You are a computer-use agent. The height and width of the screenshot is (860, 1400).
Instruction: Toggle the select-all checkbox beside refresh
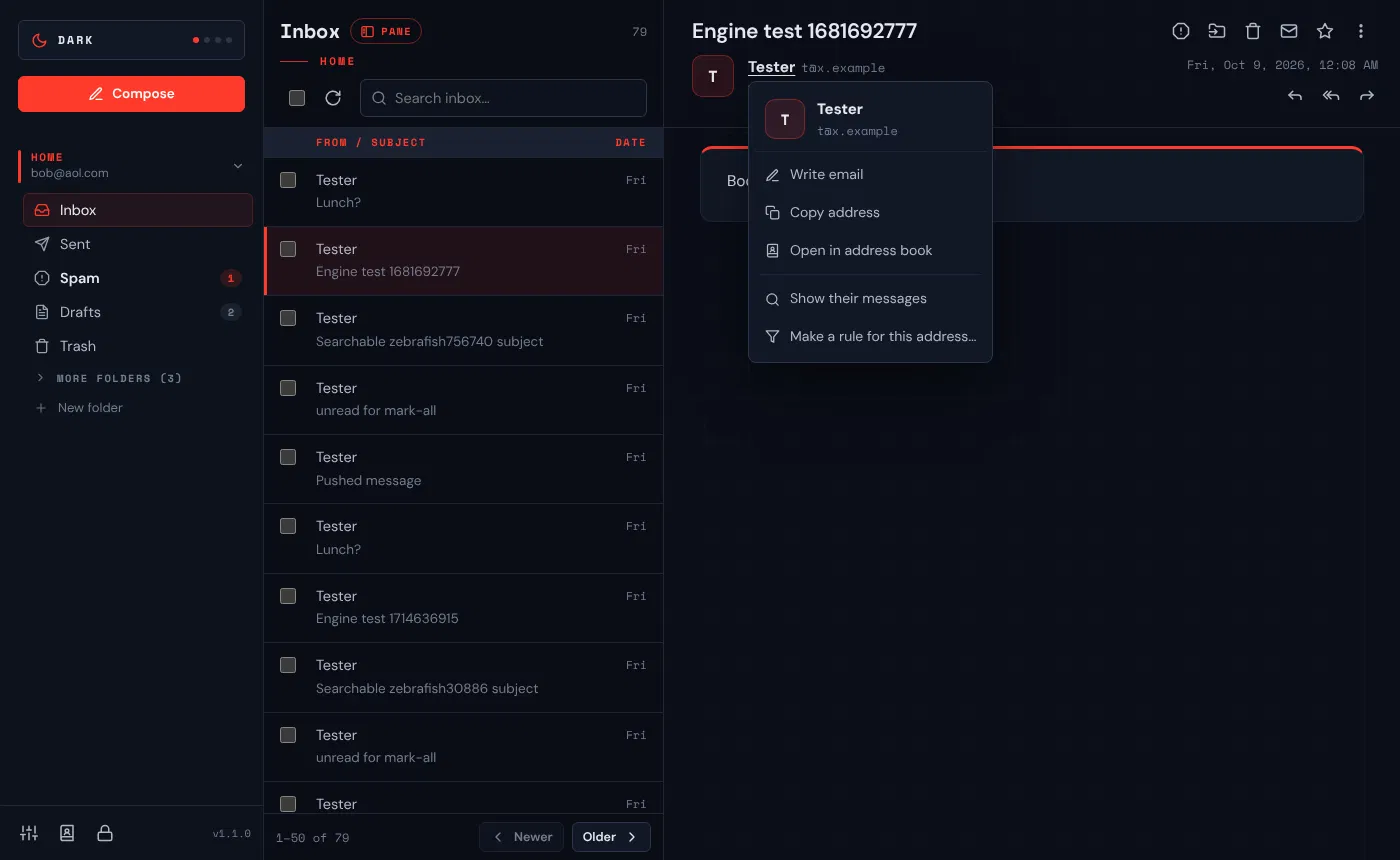click(x=297, y=98)
